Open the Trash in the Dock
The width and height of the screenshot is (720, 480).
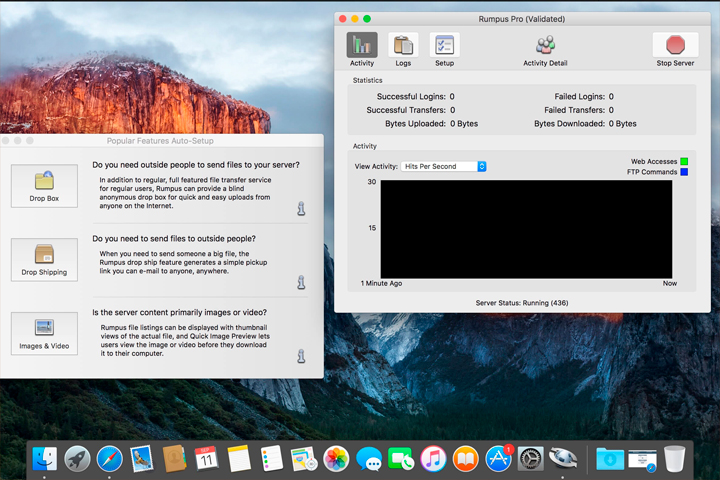click(x=674, y=458)
